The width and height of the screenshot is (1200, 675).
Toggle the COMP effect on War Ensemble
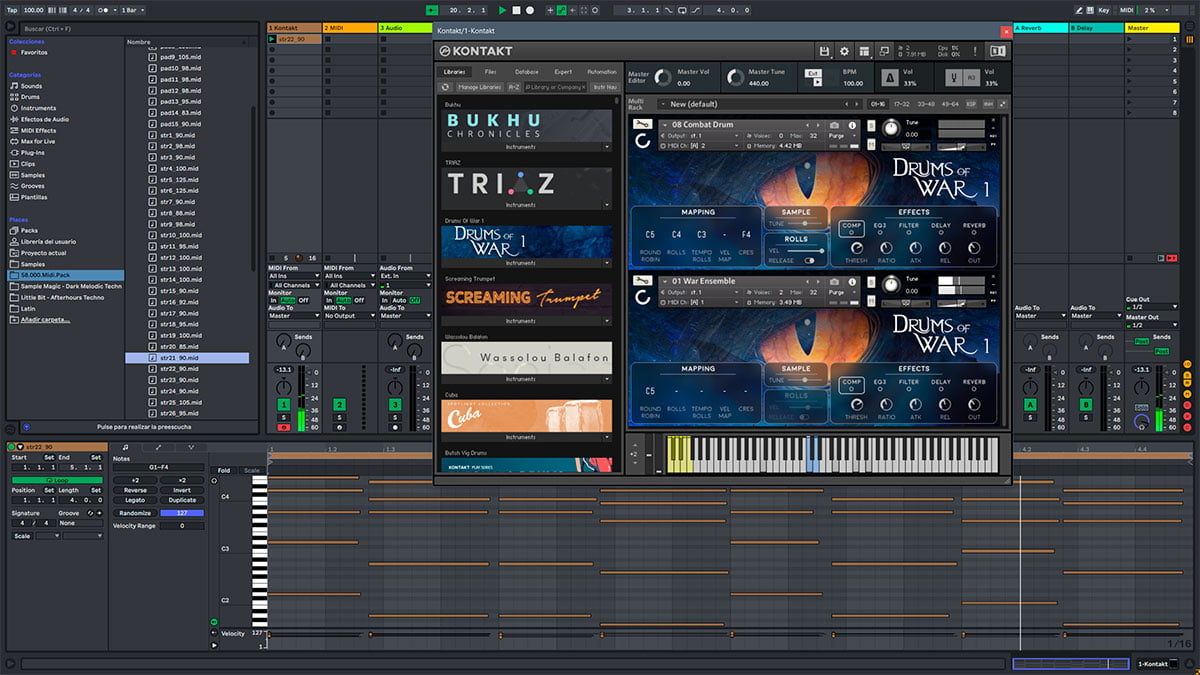pyautogui.click(x=852, y=384)
